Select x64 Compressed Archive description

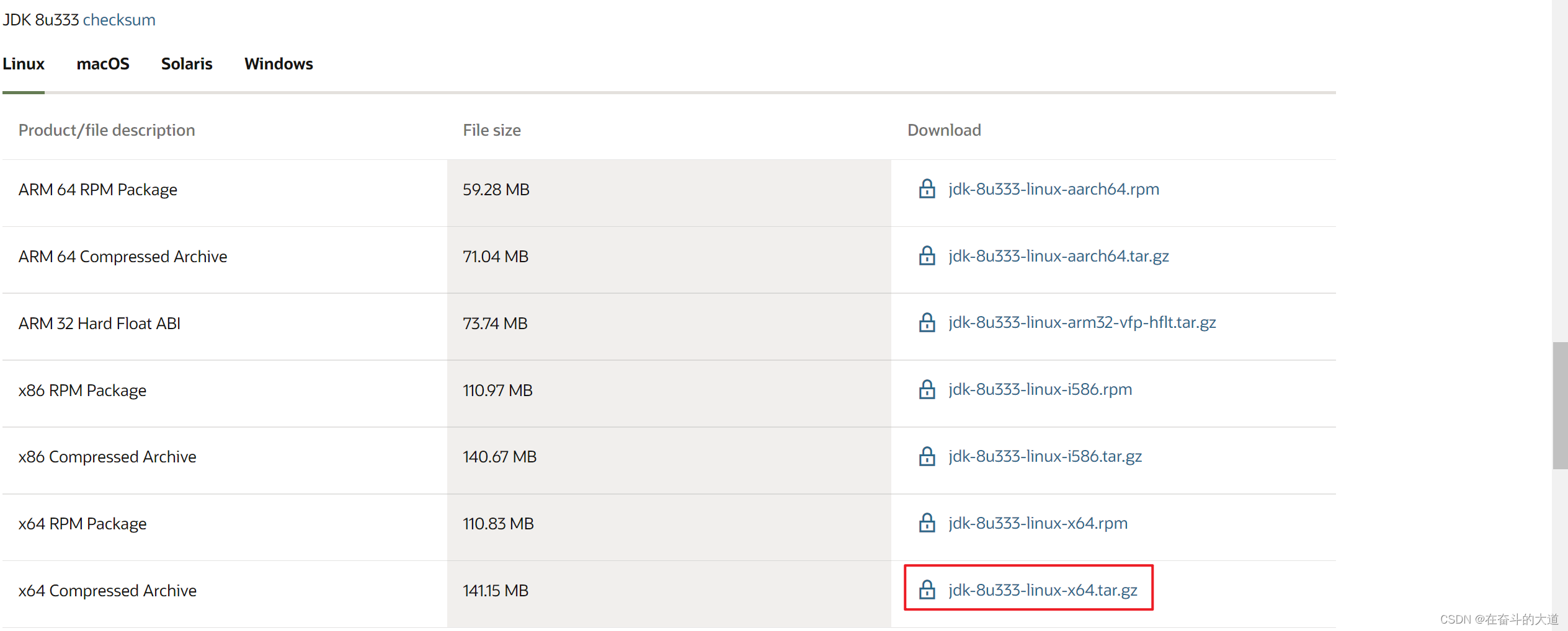107,591
